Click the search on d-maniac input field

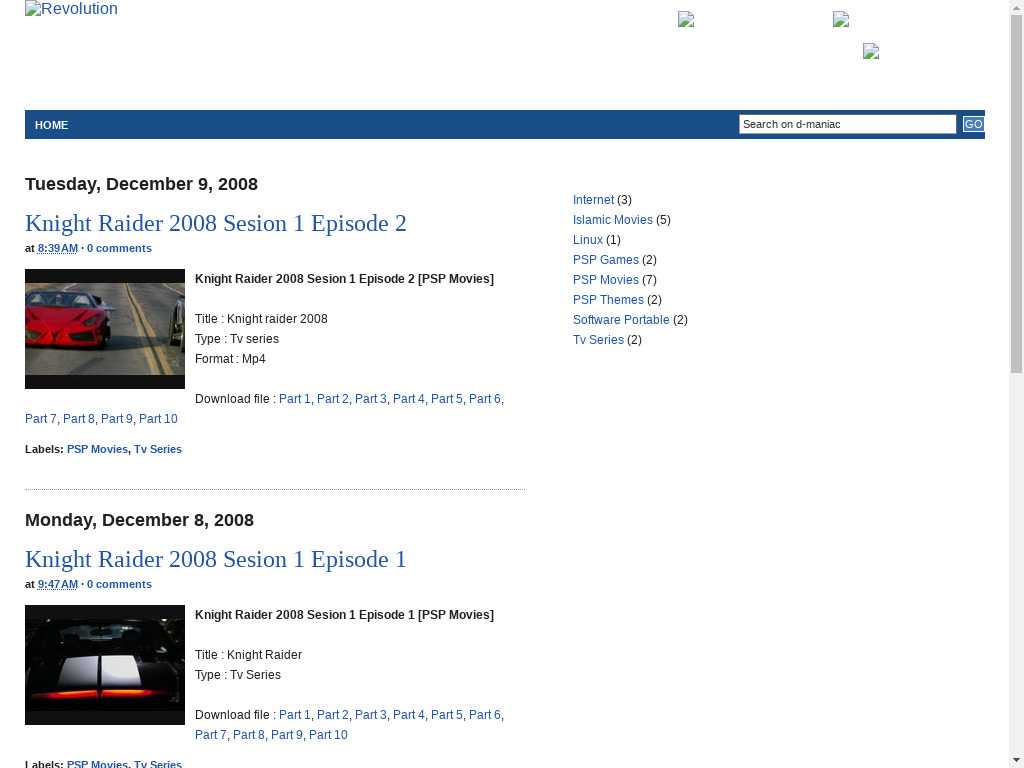coord(847,124)
